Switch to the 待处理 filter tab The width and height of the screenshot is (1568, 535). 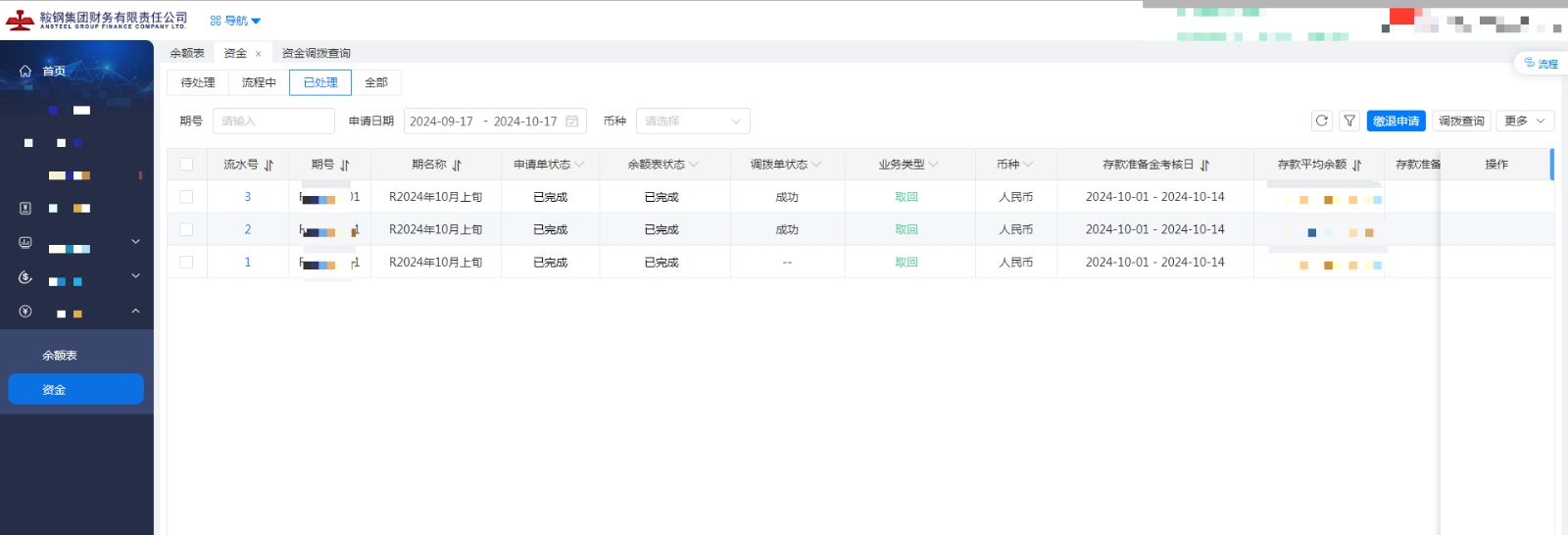197,83
